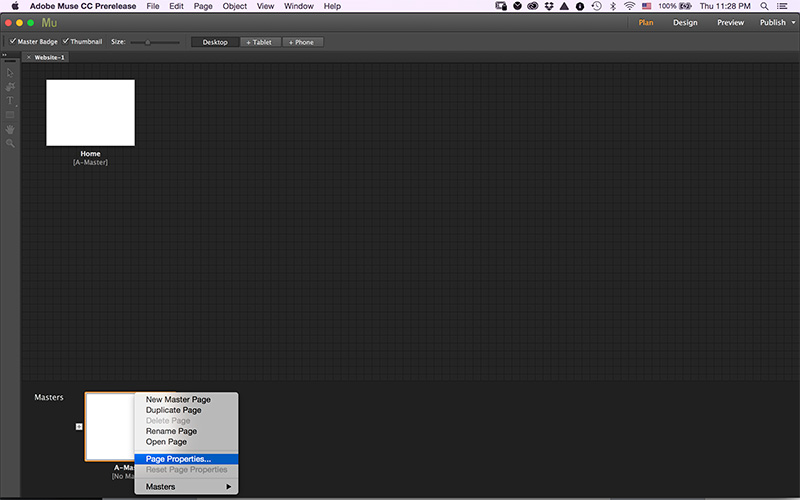
Task: Select the Selection arrow tool
Action: point(11,72)
